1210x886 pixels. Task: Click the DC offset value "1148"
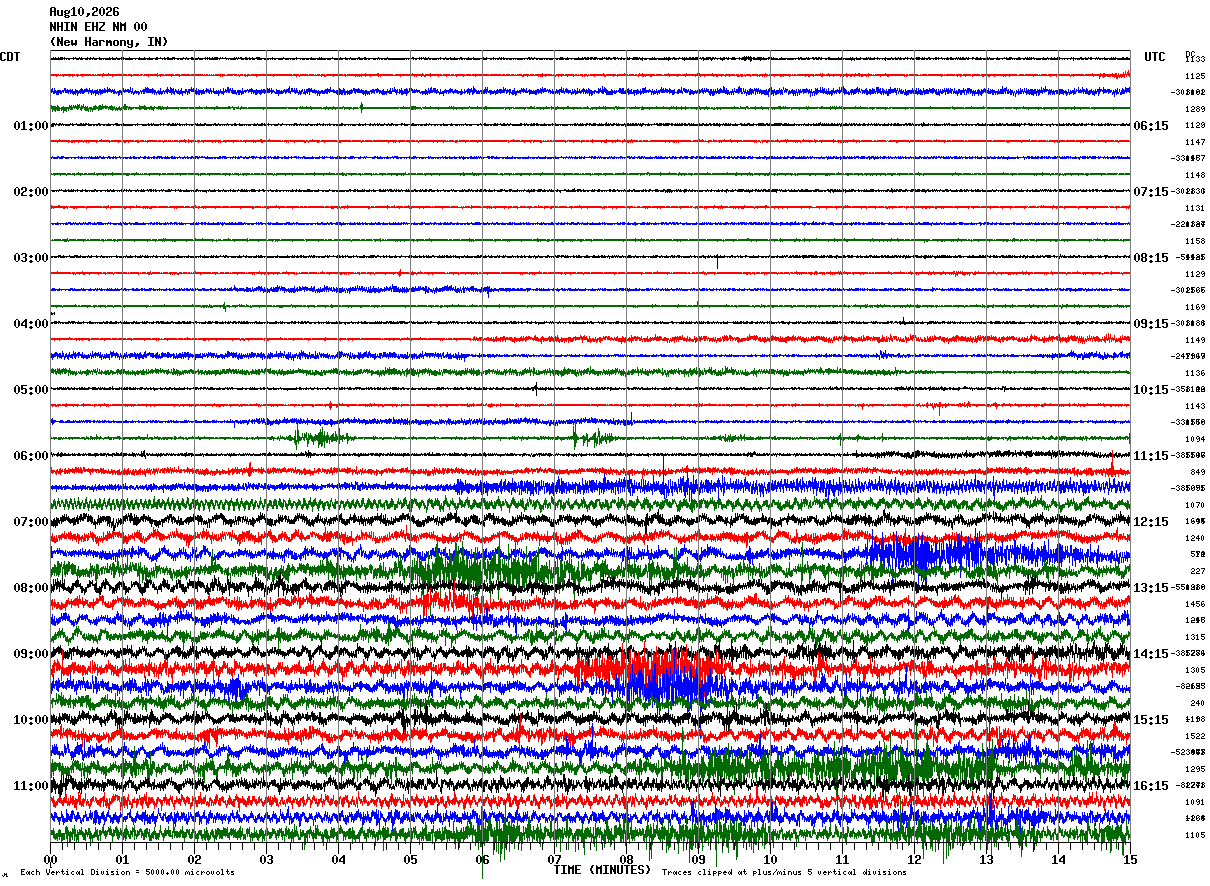tap(1195, 175)
